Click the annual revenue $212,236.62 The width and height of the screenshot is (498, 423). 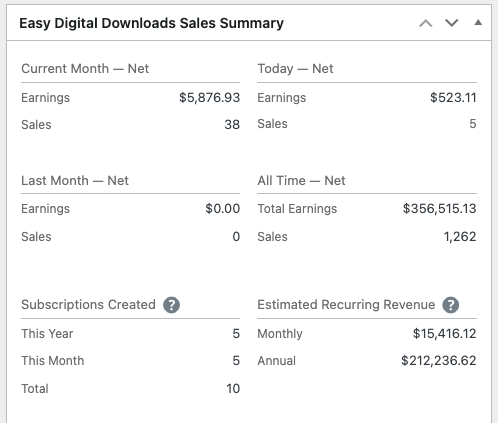tap(439, 361)
